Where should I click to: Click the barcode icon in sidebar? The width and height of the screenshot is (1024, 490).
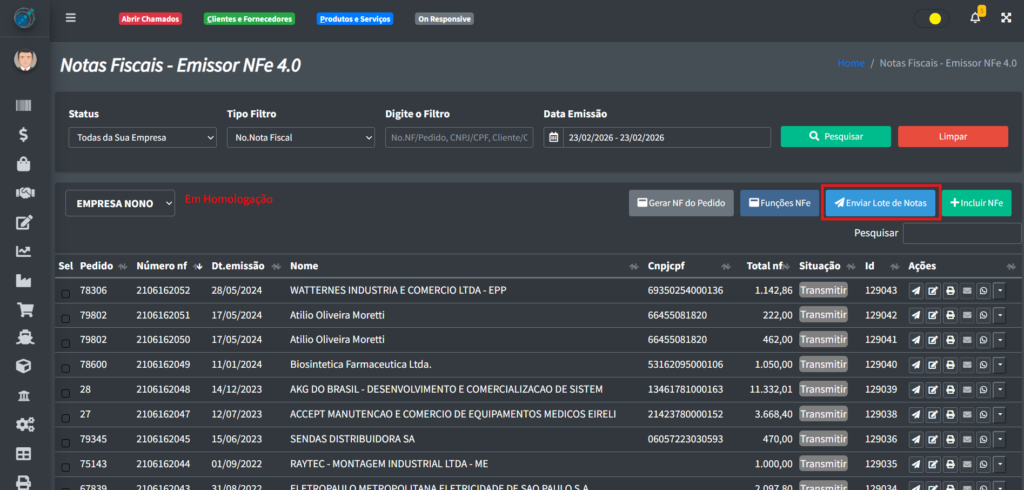[25, 106]
